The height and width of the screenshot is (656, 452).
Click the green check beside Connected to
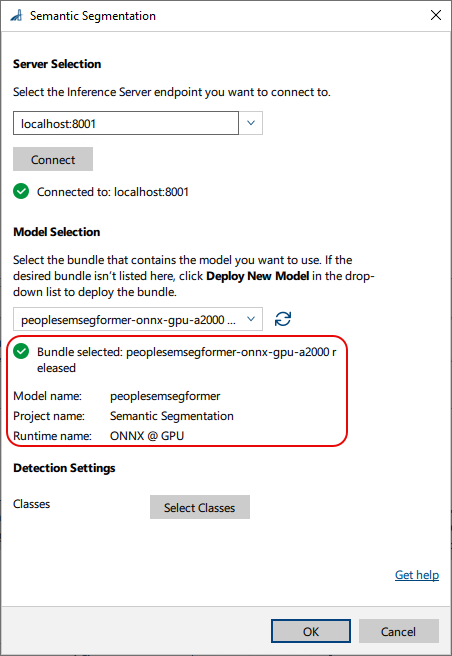point(21,192)
